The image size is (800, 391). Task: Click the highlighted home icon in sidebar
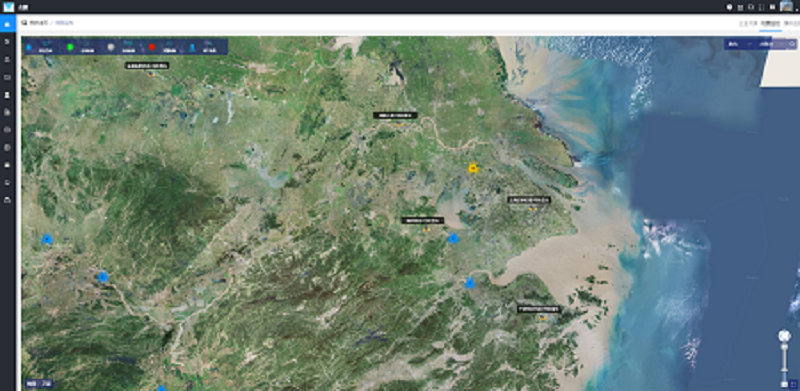[x=7, y=24]
